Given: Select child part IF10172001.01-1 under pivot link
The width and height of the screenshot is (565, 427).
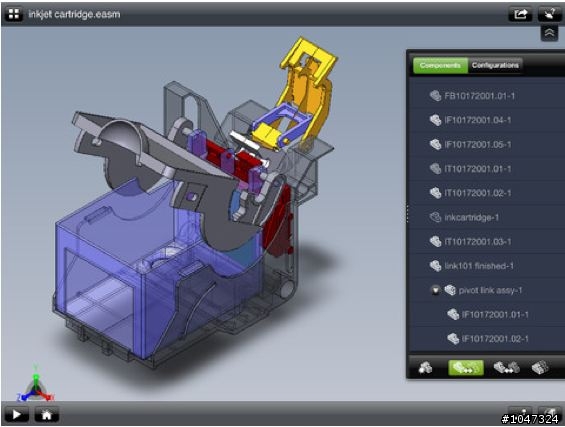Looking at the screenshot, I should [488, 315].
